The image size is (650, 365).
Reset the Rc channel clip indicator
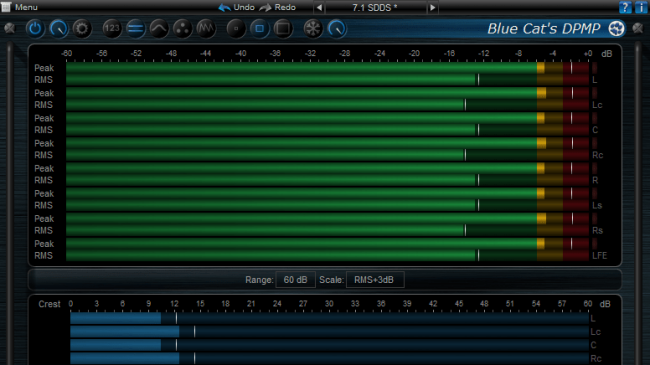coord(594,143)
